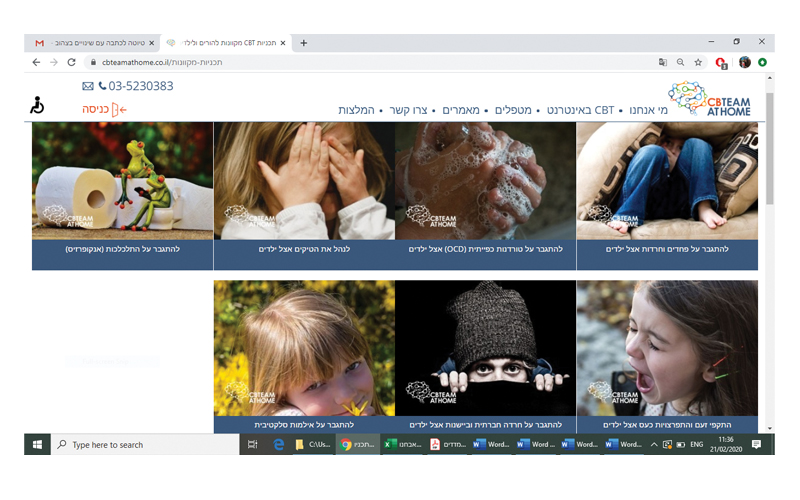Change input language via ENG indicator
Image resolution: width=800 pixels, height=500 pixels.
[x=696, y=444]
